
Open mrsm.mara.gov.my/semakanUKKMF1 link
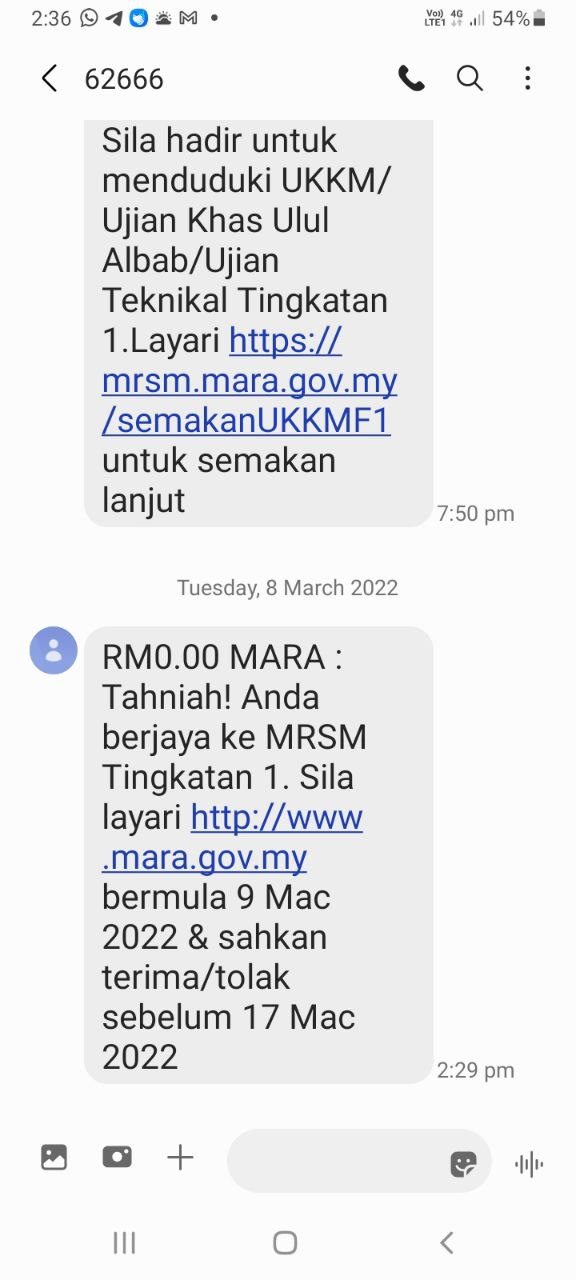(250, 381)
